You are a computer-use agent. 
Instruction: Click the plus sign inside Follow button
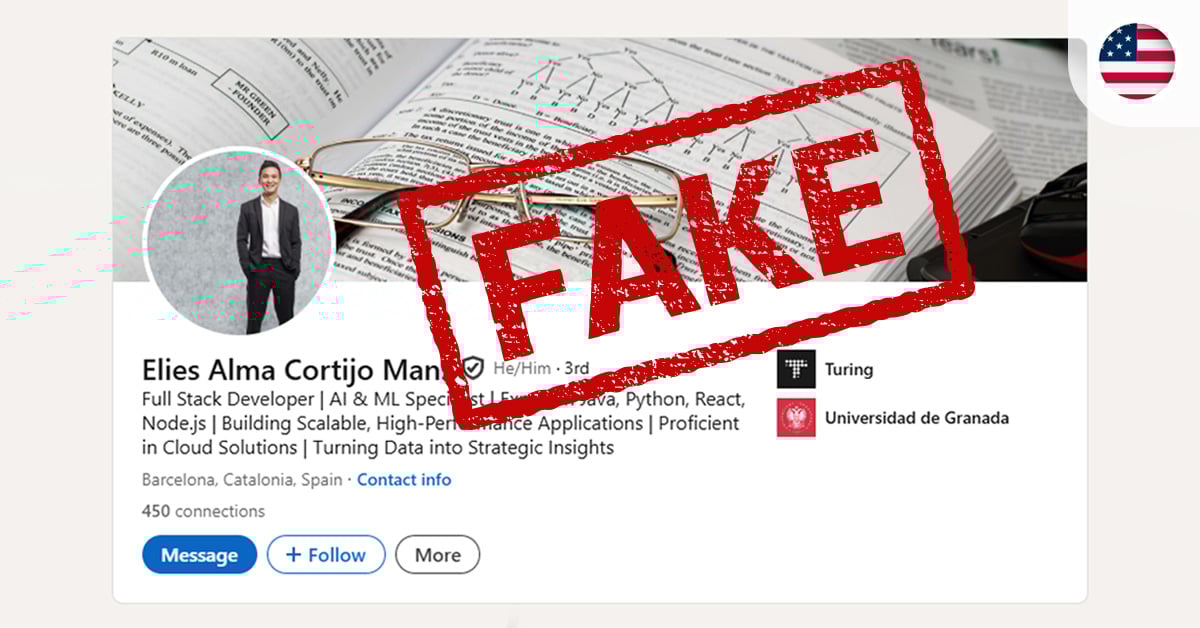[293, 555]
